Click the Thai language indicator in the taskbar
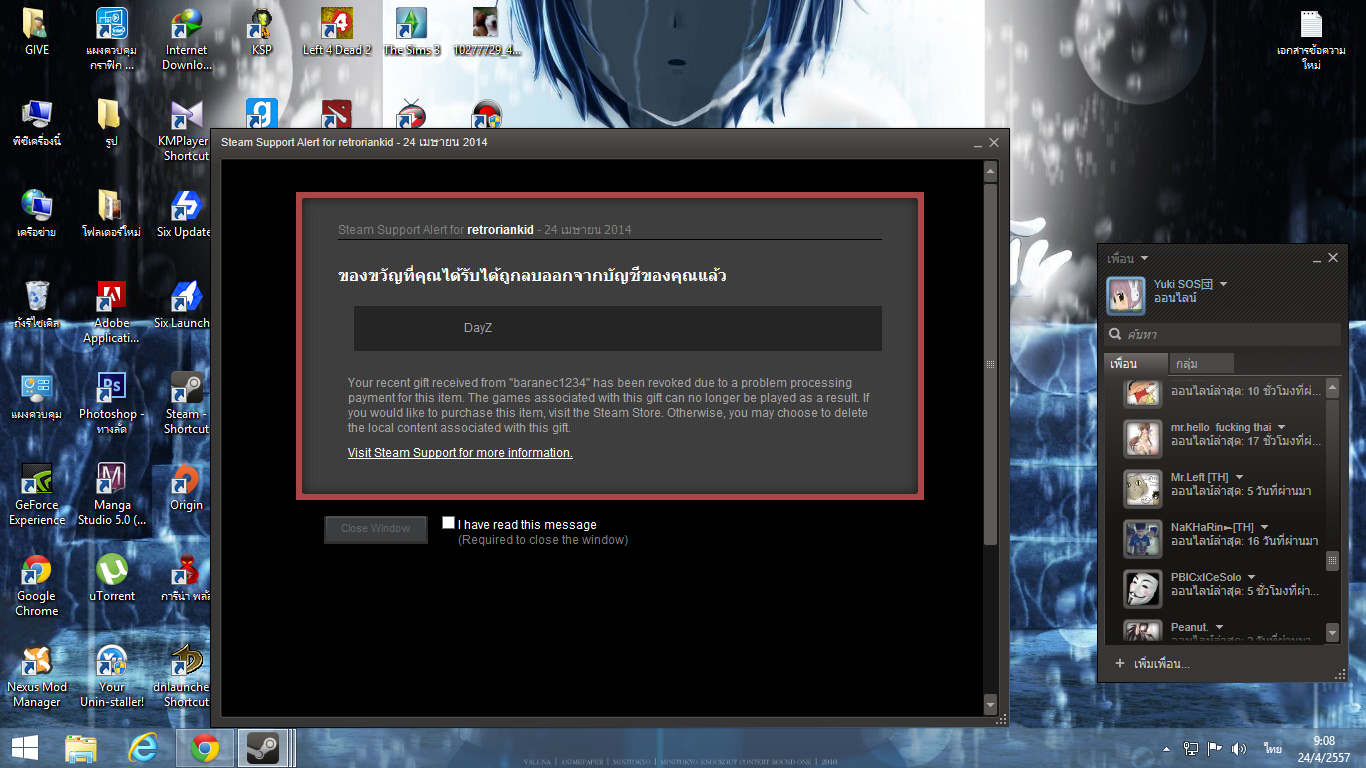This screenshot has height=768, width=1366. tap(1273, 748)
